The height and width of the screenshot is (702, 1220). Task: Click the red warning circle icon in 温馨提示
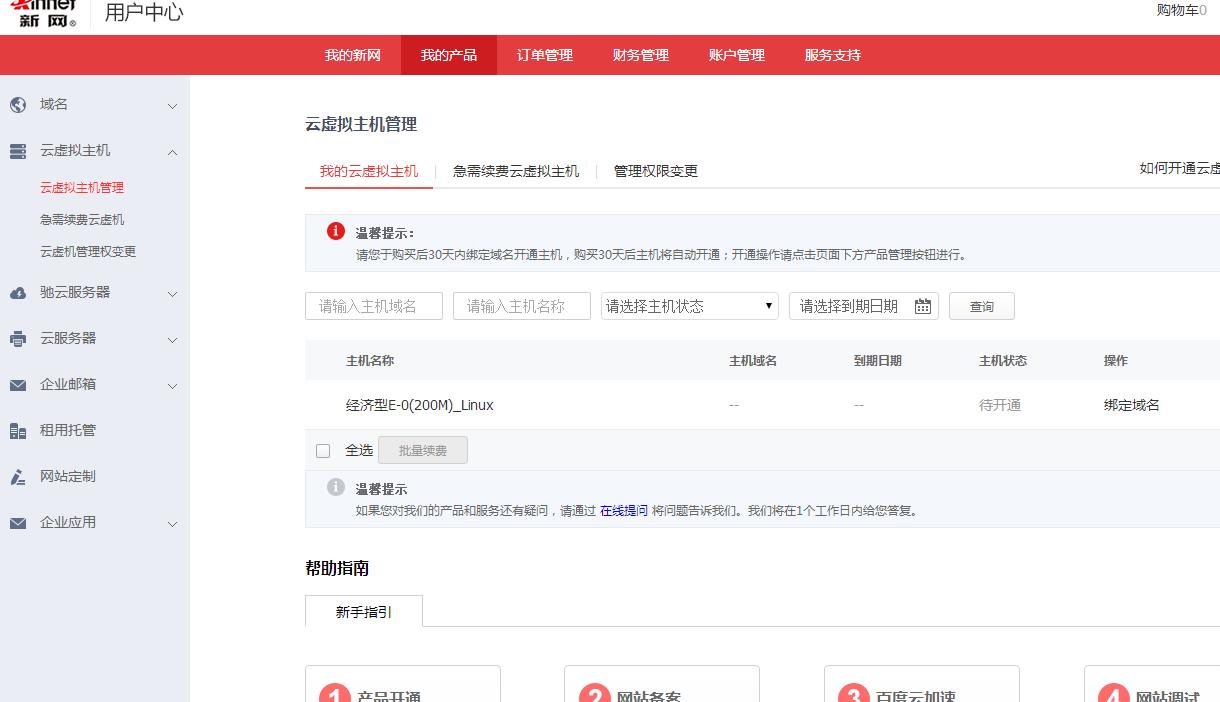point(335,231)
